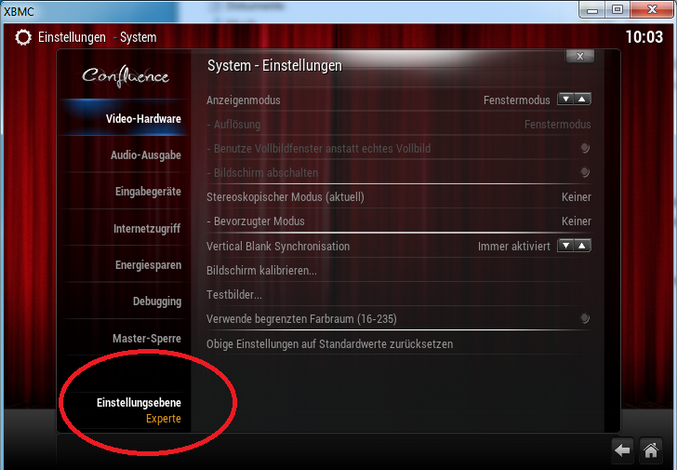Select the Video-Hardware category
Image resolution: width=677 pixels, height=470 pixels.
click(124, 118)
